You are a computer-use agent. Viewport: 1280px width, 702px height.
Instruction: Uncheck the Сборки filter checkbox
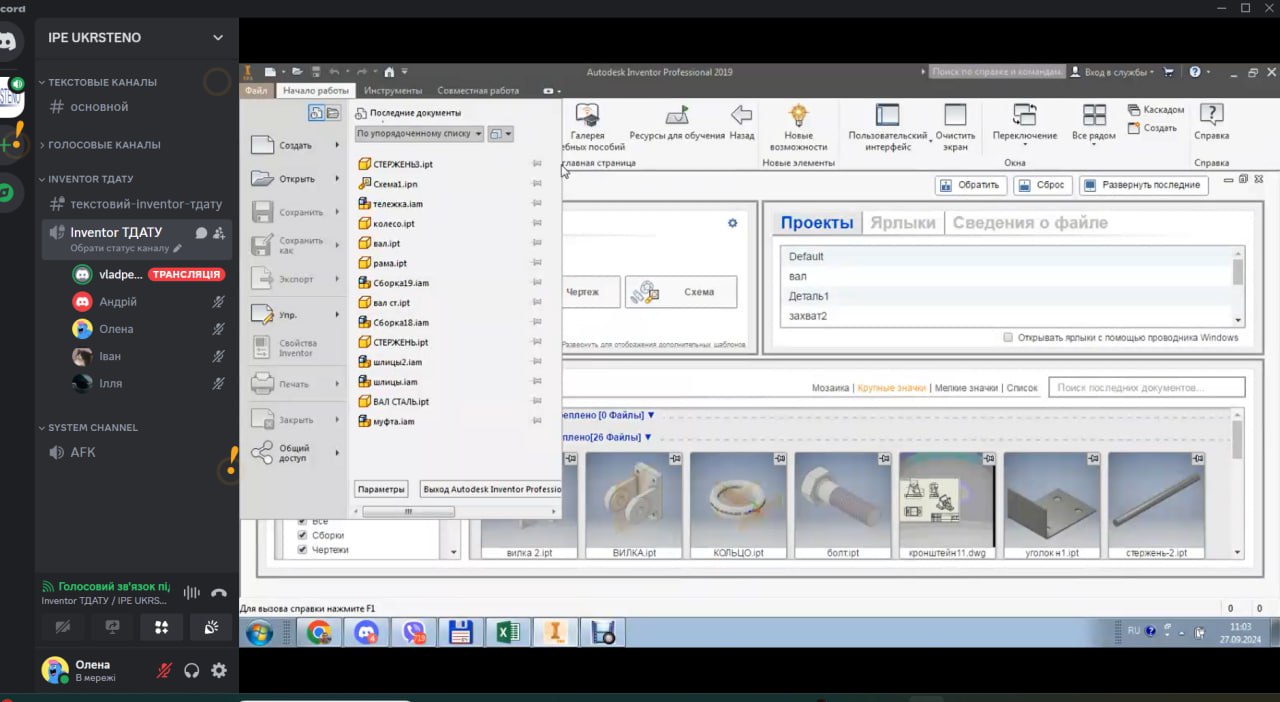pyautogui.click(x=303, y=535)
